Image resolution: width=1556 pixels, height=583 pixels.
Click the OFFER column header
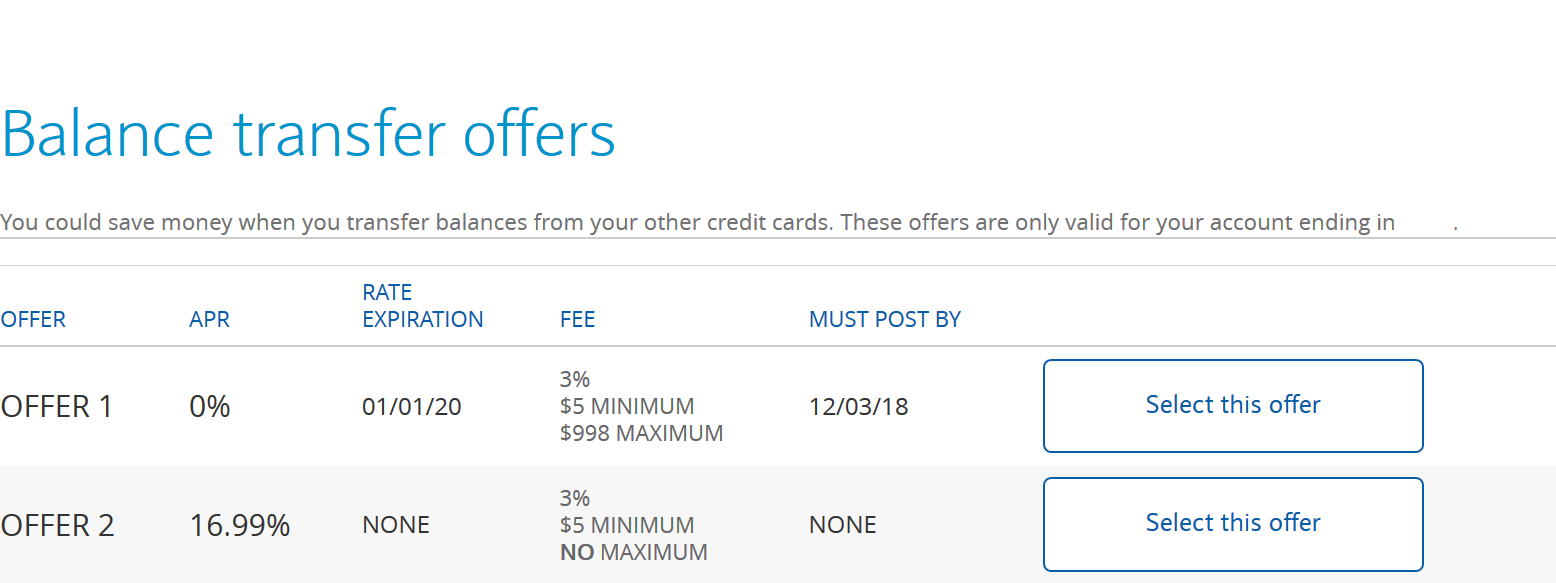33,320
